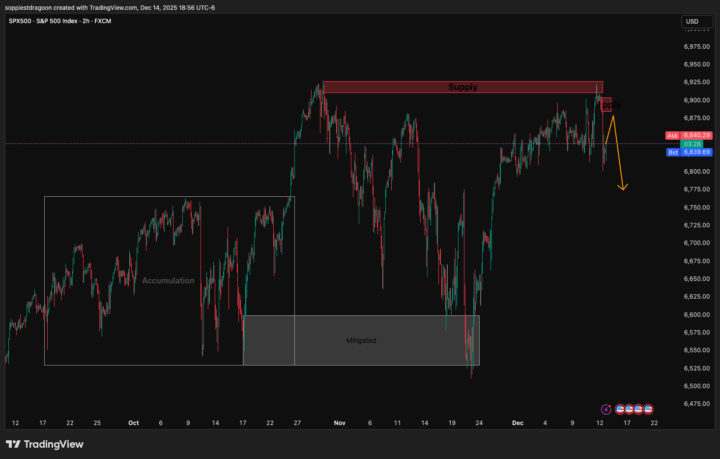This screenshot has width=720, height=459.
Task: Click the 6,800.00 price axis label
Action: pyautogui.click(x=697, y=172)
